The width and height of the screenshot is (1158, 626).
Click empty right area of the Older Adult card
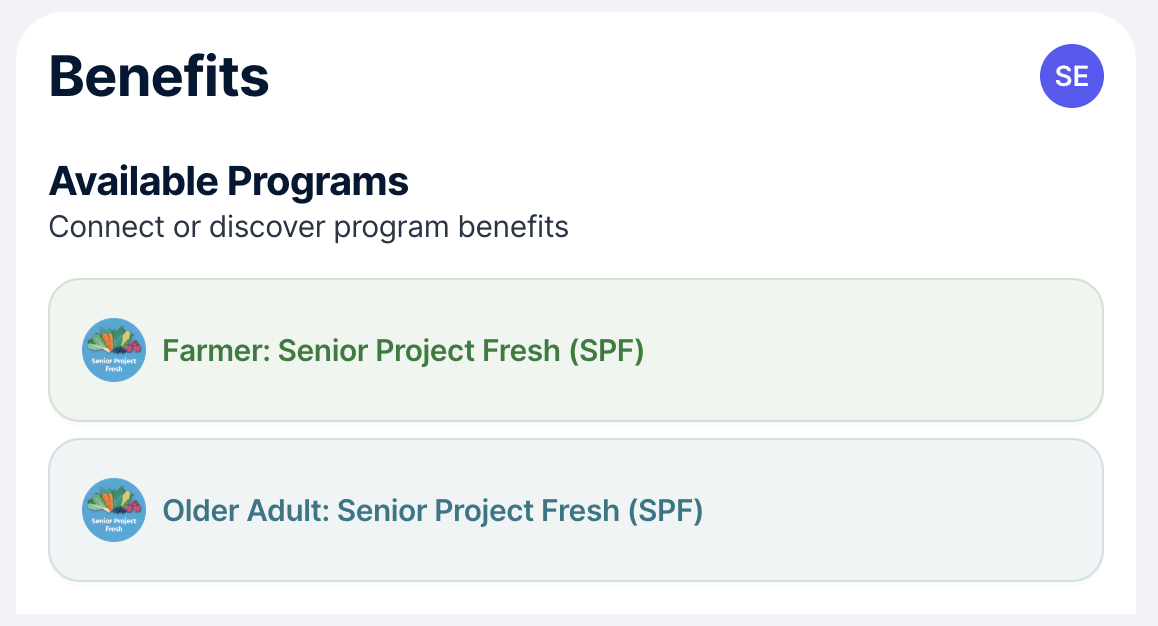pyautogui.click(x=901, y=510)
